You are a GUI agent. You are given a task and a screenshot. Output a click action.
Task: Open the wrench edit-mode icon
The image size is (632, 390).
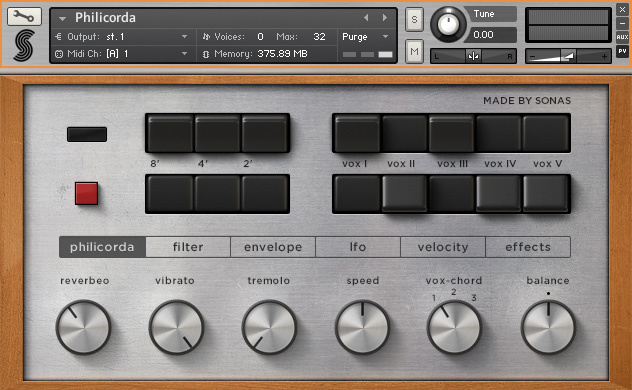(x=24, y=17)
